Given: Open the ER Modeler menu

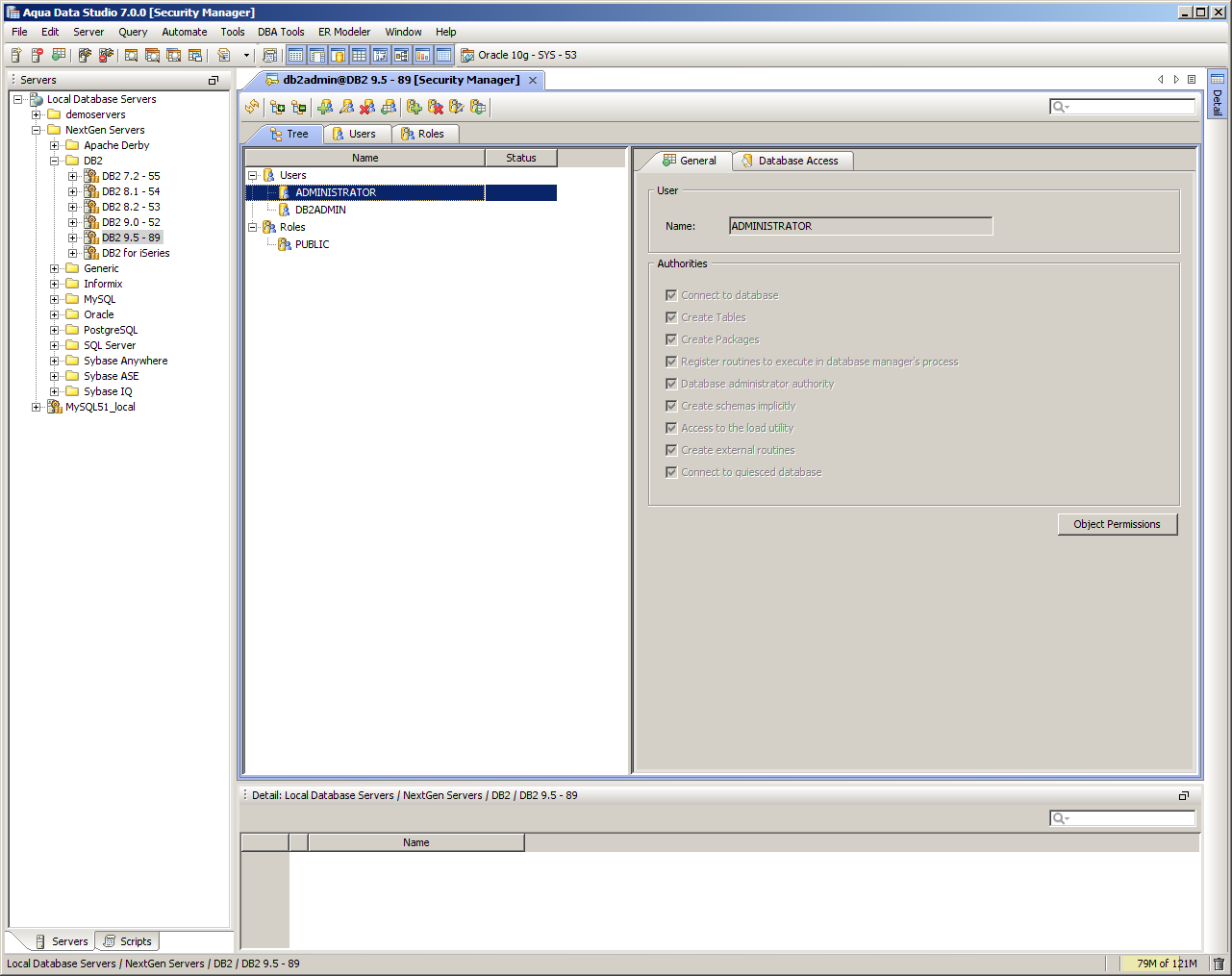Looking at the screenshot, I should click(x=344, y=32).
